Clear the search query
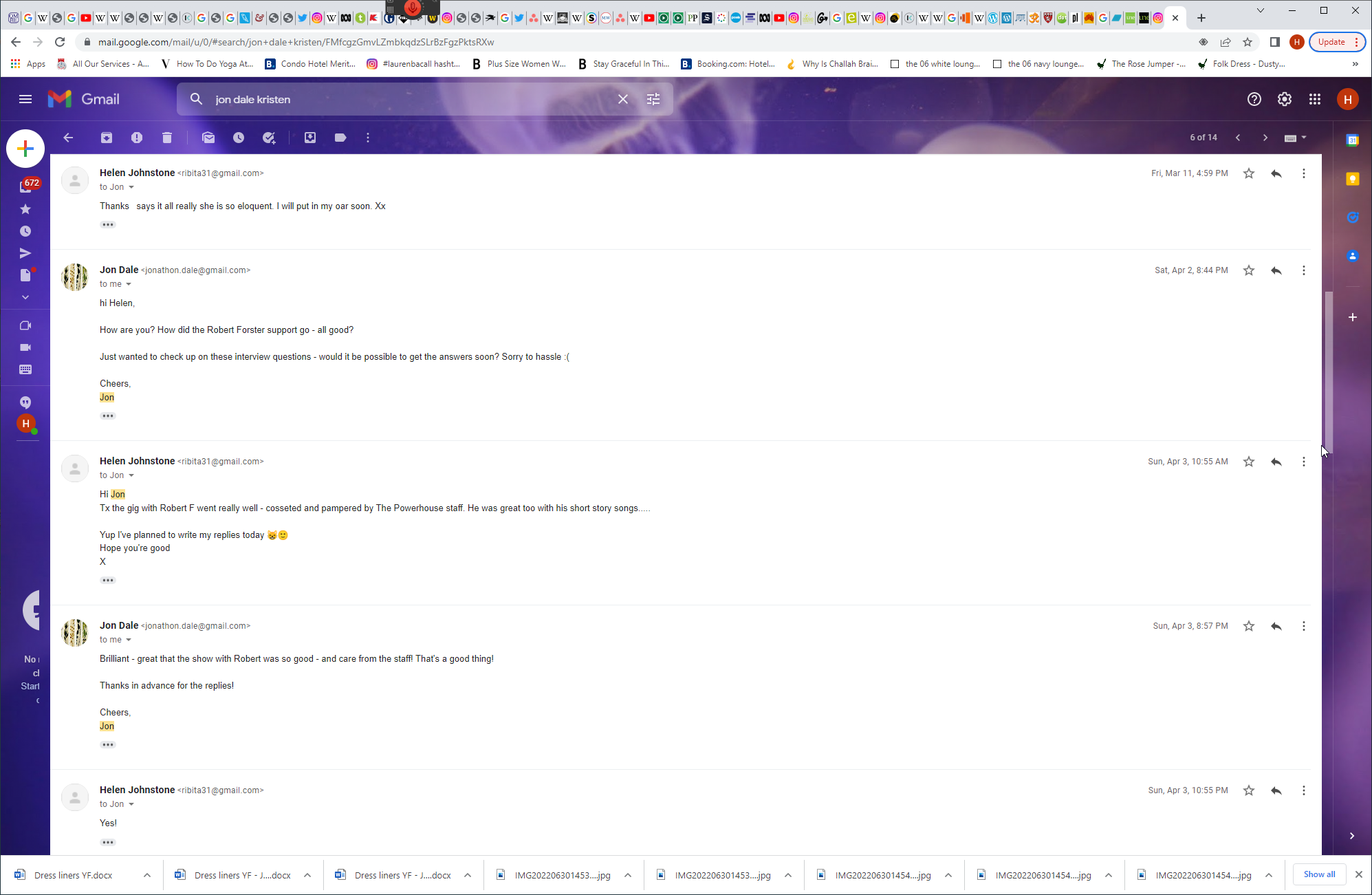This screenshot has height=895, width=1372. click(623, 99)
